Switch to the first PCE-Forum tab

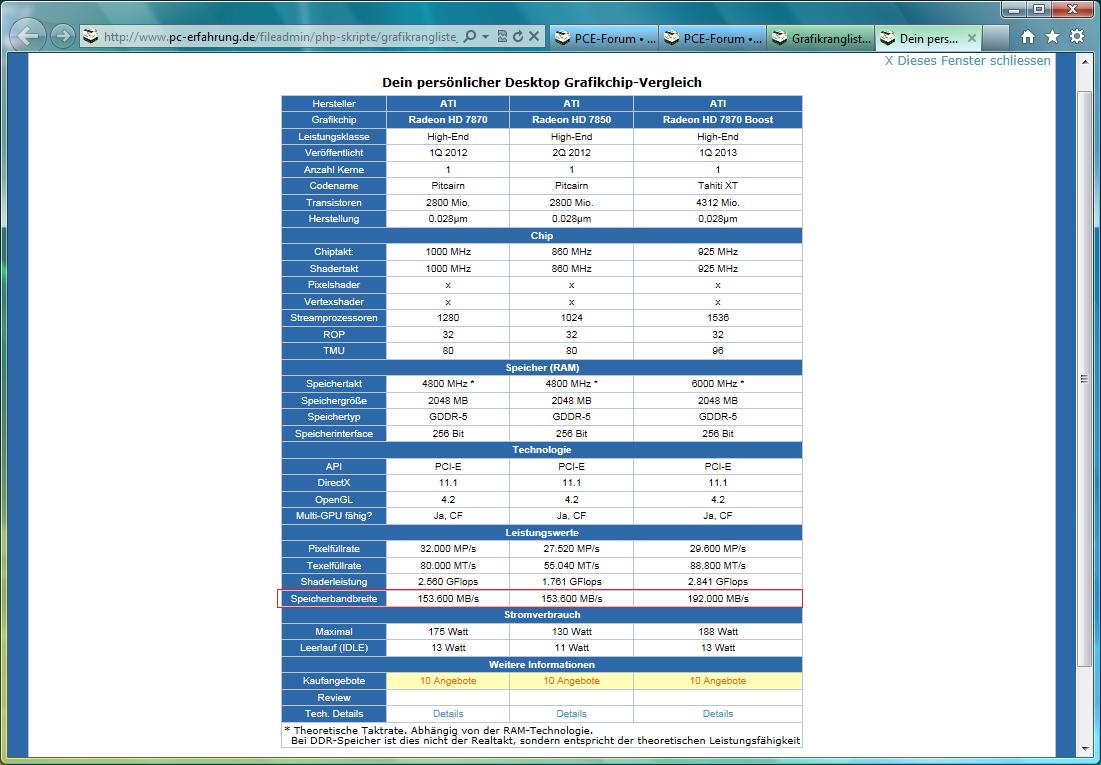[603, 39]
